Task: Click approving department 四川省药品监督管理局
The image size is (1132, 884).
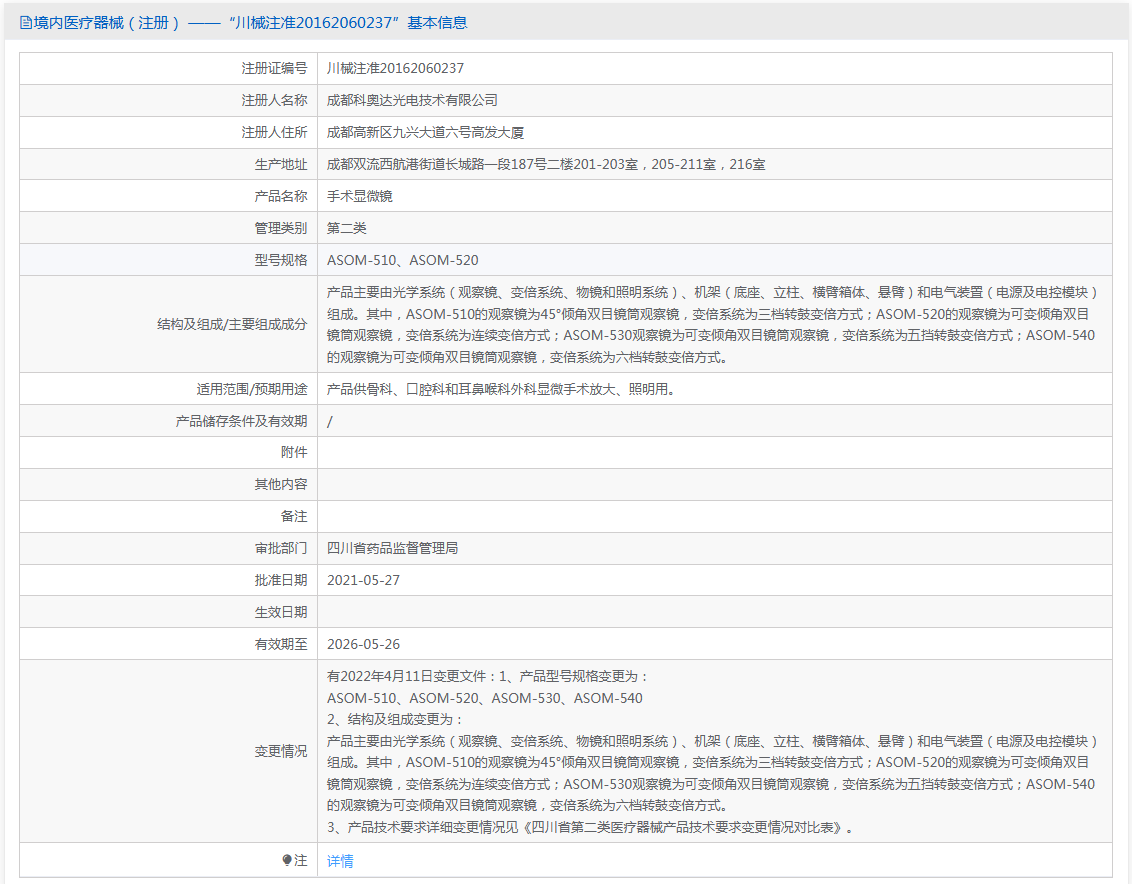Action: 392,548
